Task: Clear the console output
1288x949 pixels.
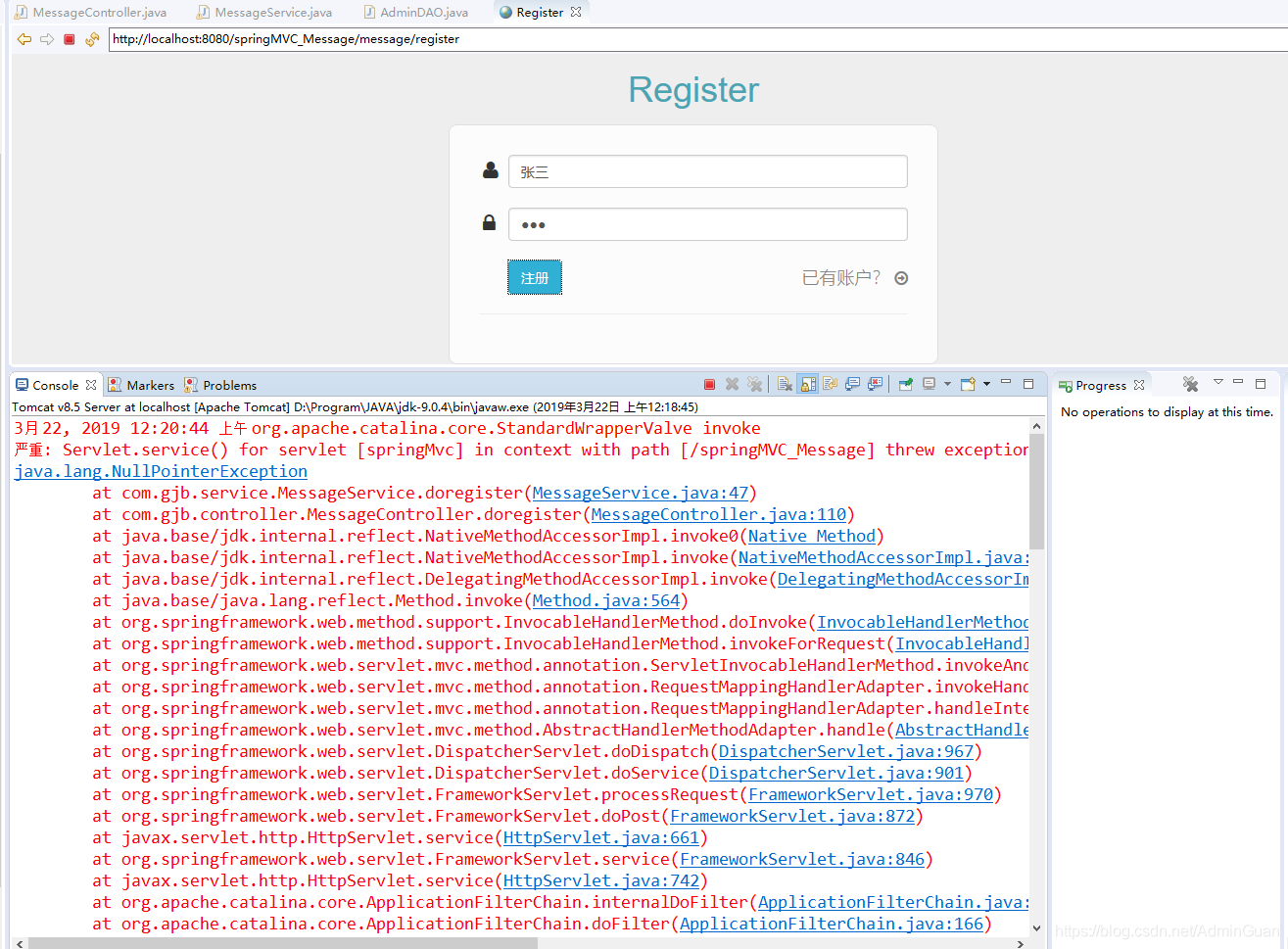Action: point(785,384)
